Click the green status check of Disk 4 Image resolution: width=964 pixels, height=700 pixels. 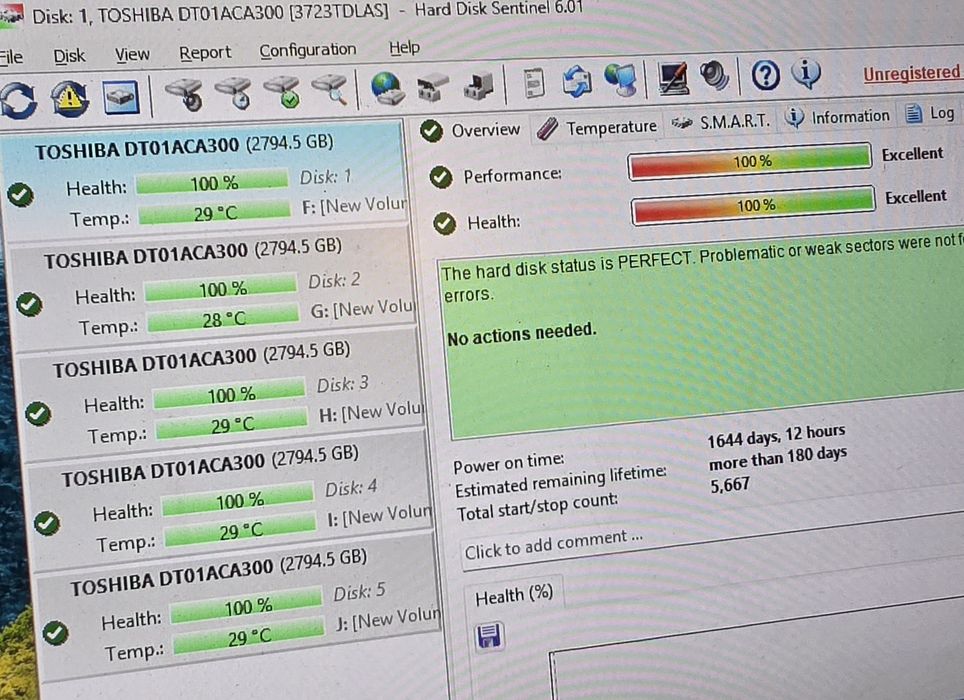click(x=47, y=523)
